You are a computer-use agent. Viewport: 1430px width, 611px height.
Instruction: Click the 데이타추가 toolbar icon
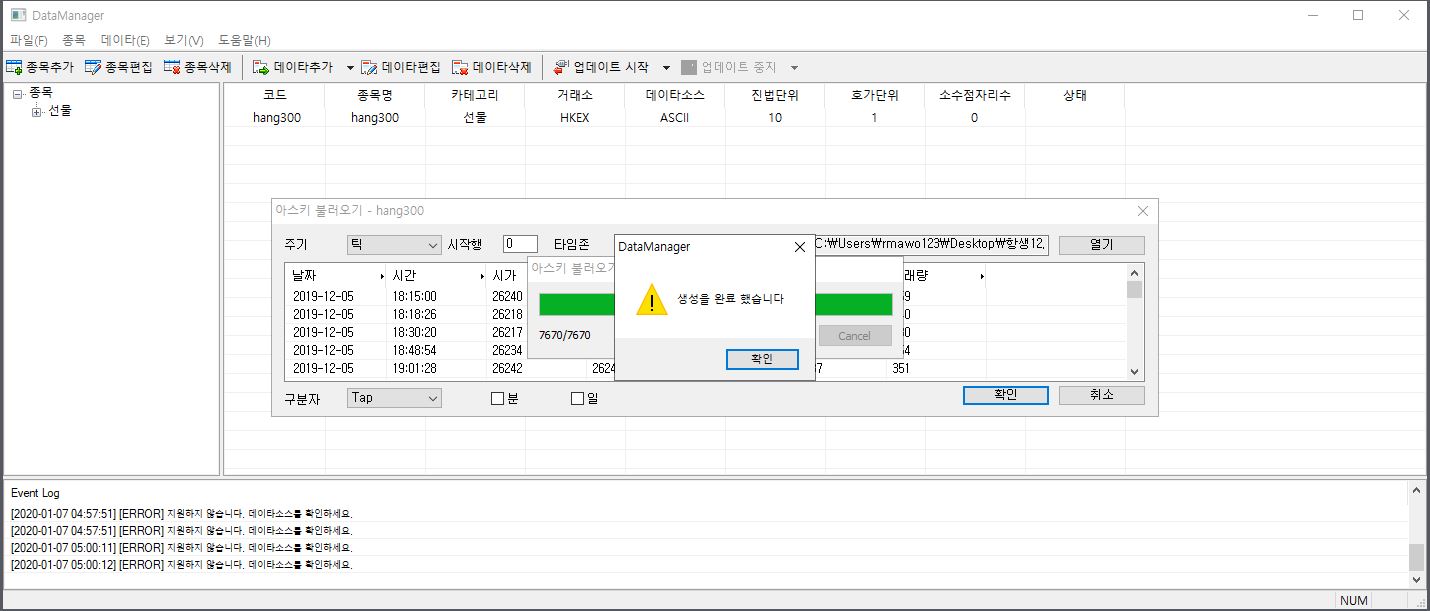[261, 67]
